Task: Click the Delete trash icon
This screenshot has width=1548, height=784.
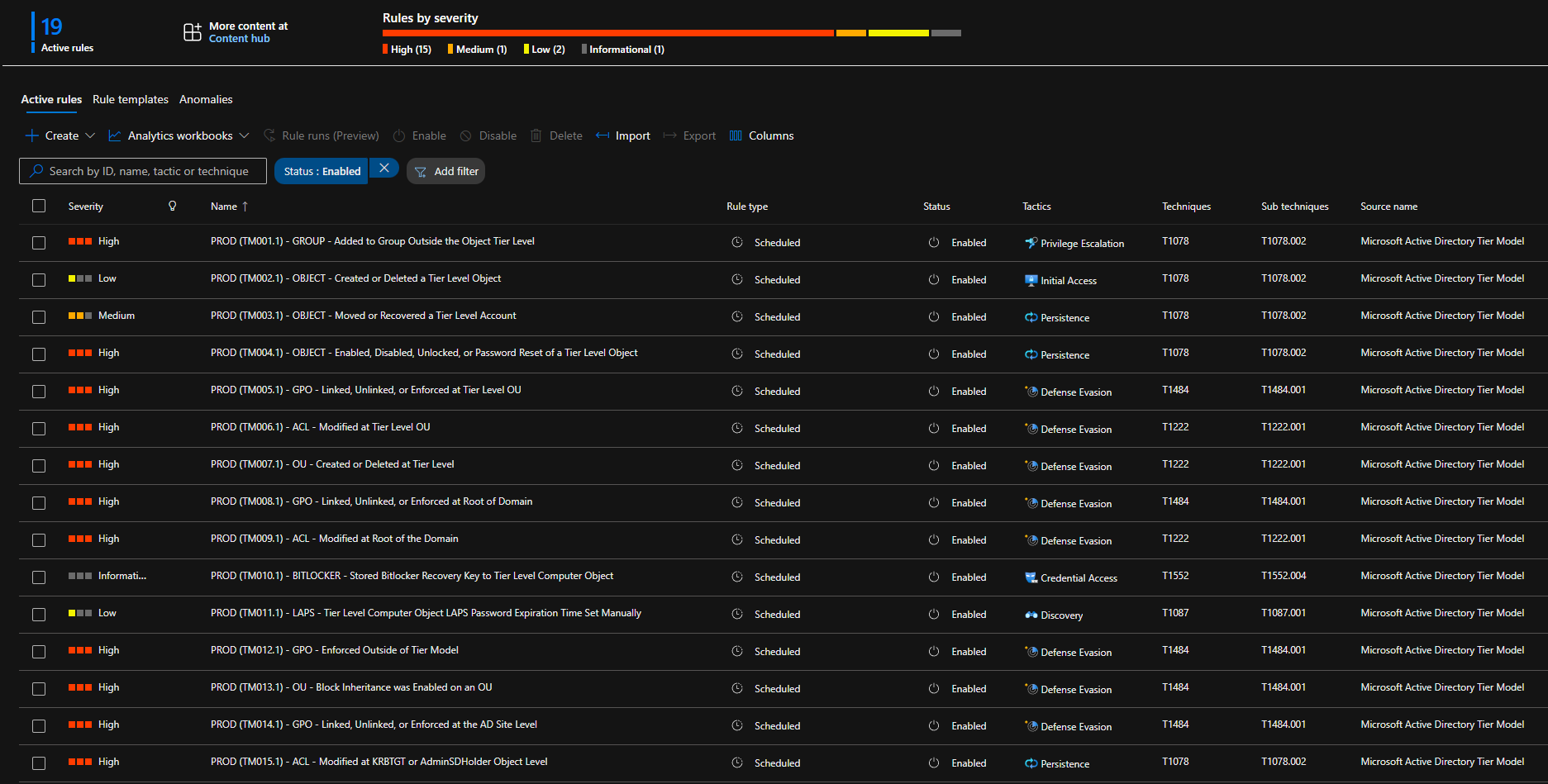Action: tap(536, 135)
